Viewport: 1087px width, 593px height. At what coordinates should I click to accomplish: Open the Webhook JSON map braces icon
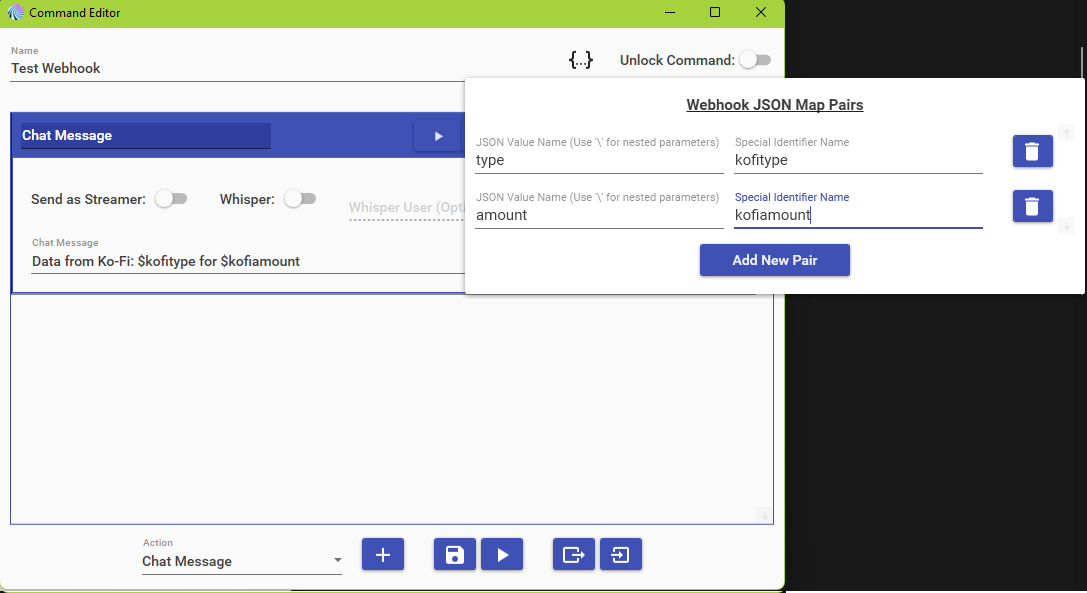[x=581, y=60]
